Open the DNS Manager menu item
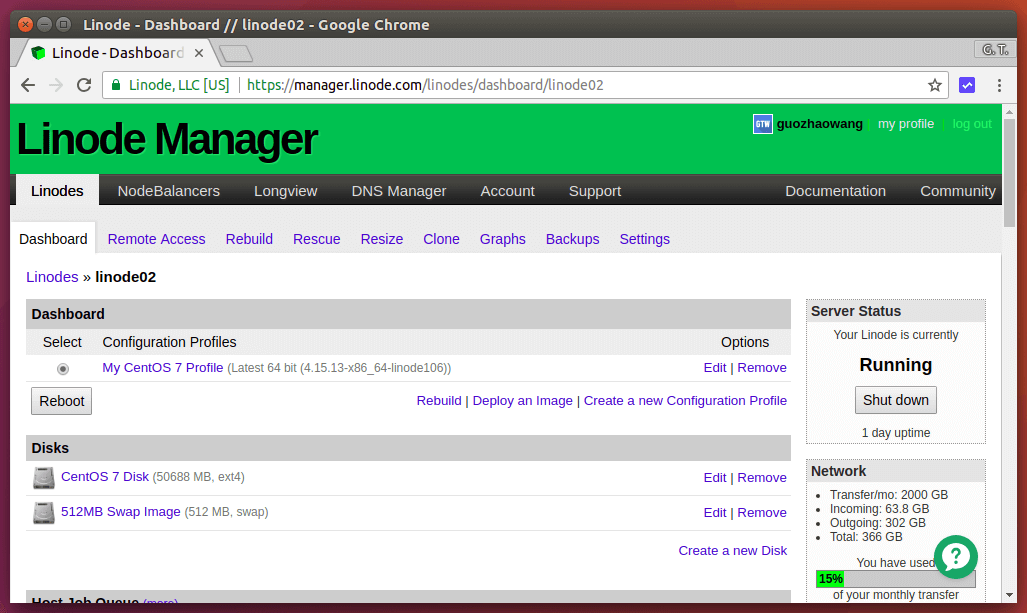The height and width of the screenshot is (613, 1027). [399, 191]
